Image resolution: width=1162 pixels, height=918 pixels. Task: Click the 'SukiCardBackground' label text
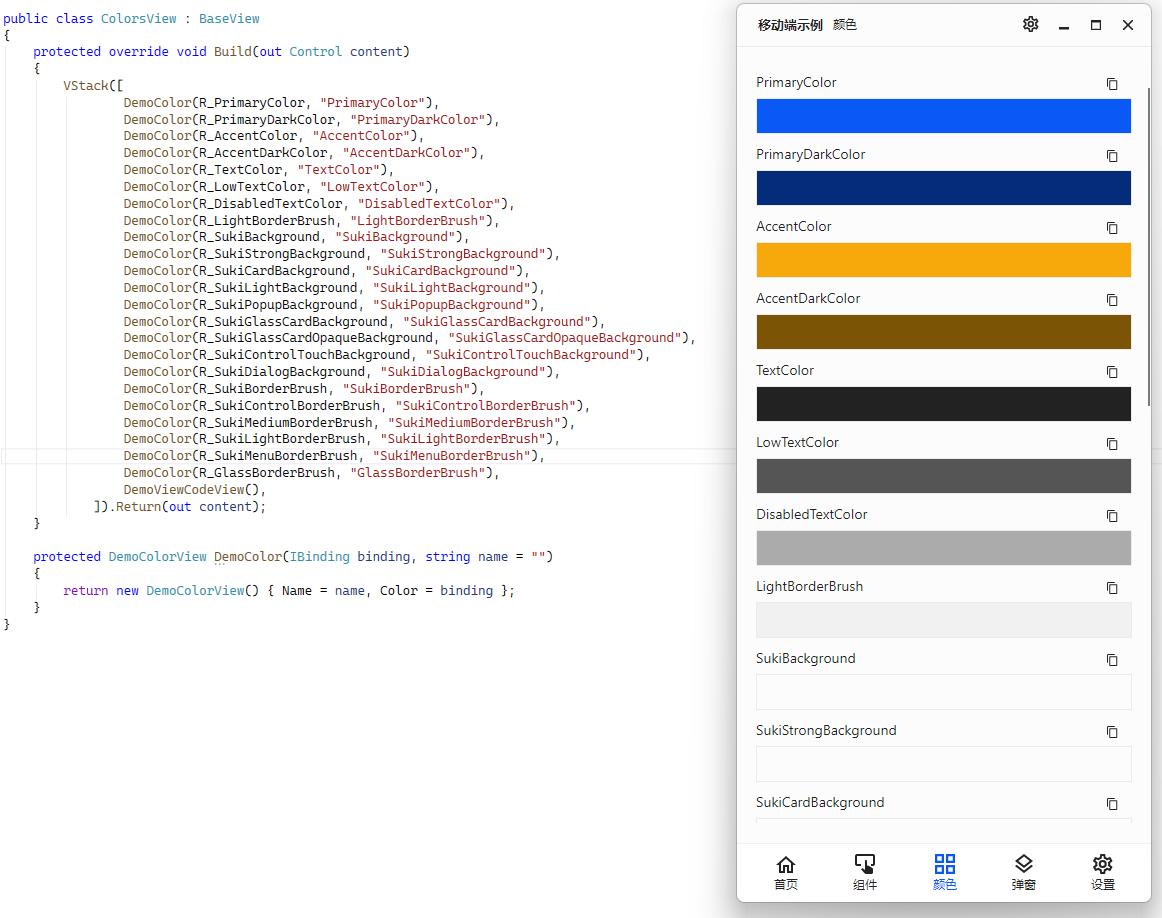(820, 802)
